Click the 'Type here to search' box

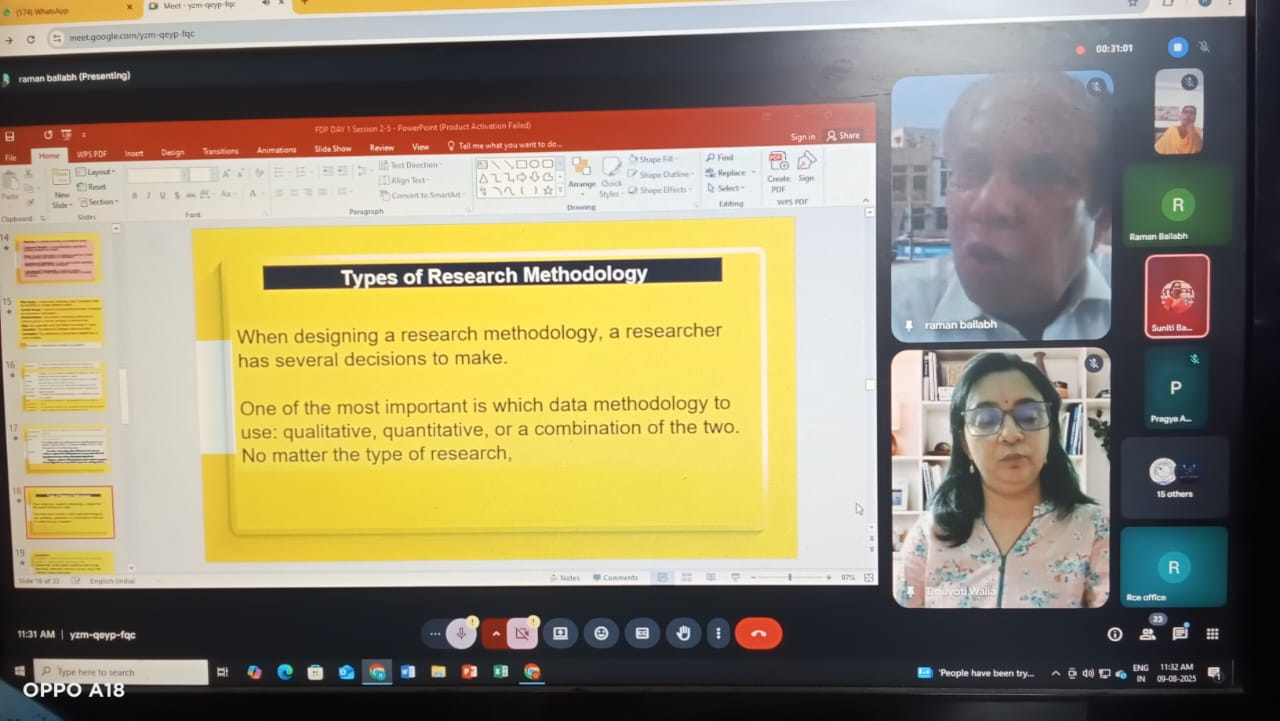coord(122,672)
